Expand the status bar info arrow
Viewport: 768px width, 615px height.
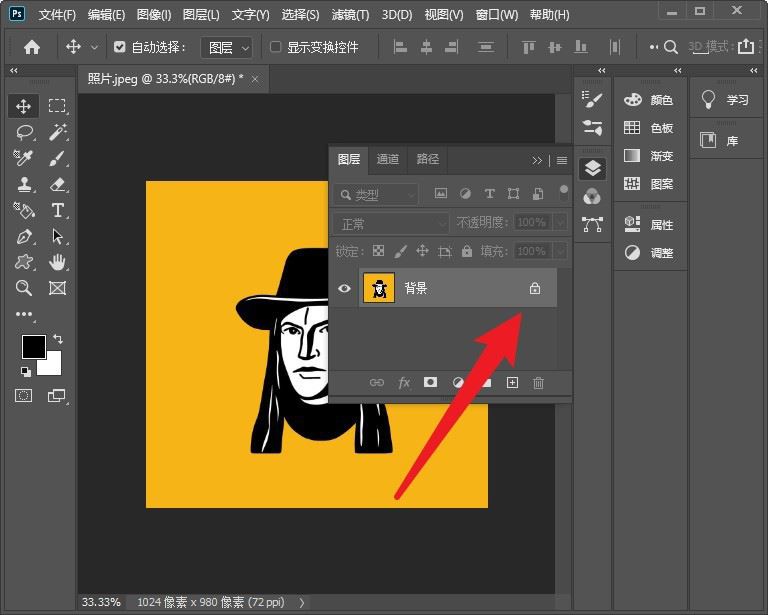coord(302,602)
